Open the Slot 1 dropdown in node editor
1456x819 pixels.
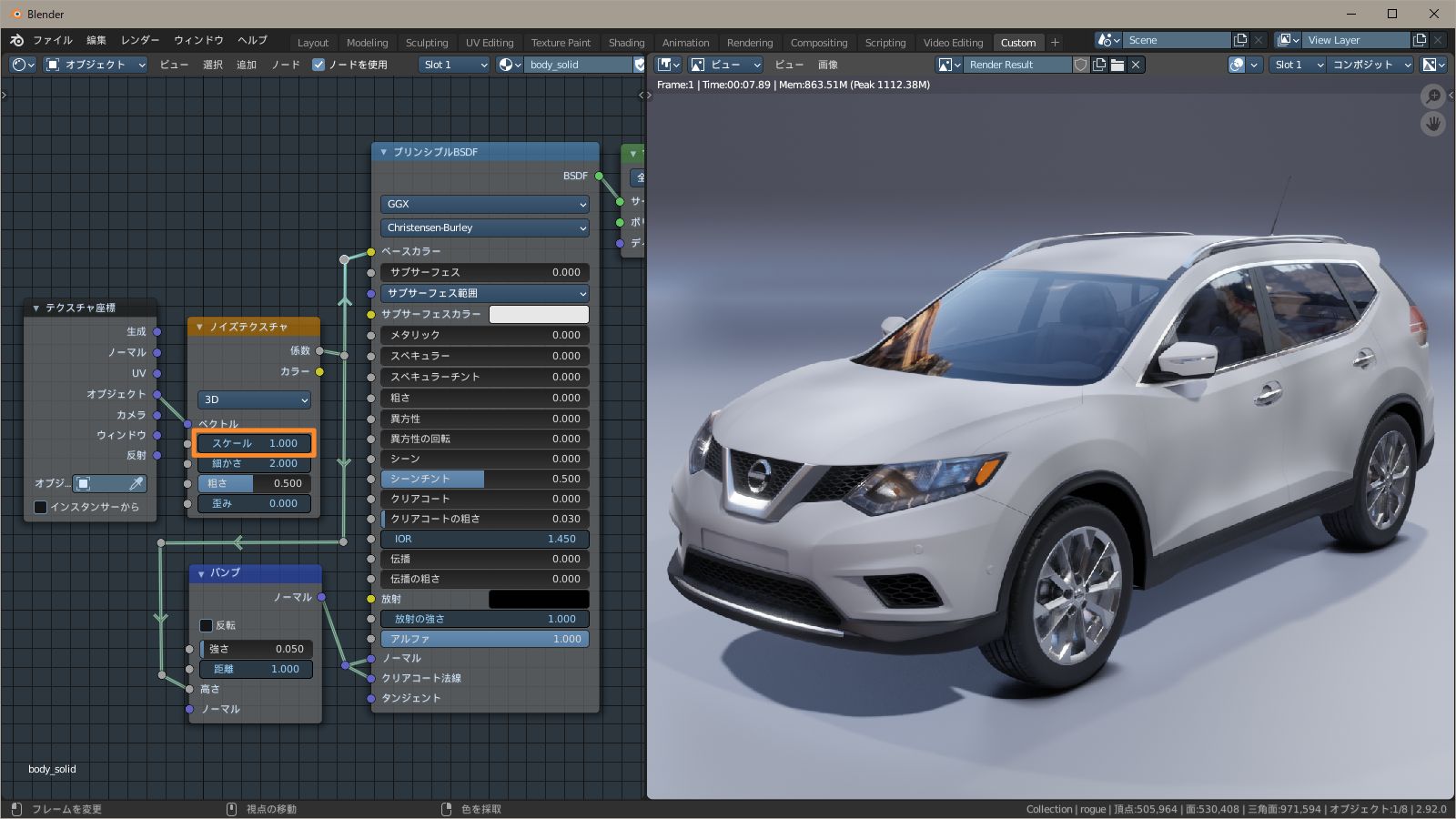pyautogui.click(x=455, y=65)
